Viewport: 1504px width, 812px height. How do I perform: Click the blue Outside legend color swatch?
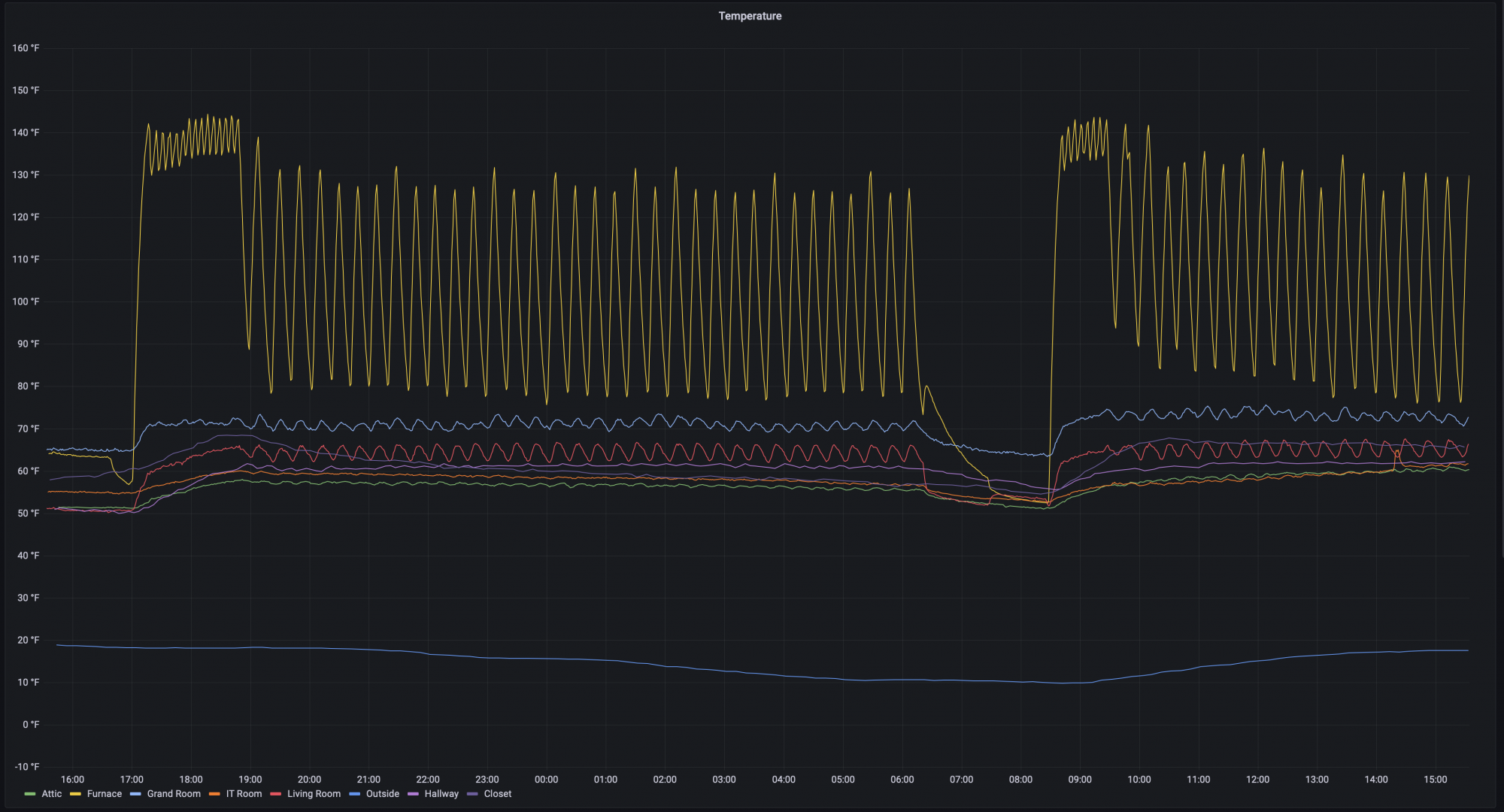354,794
